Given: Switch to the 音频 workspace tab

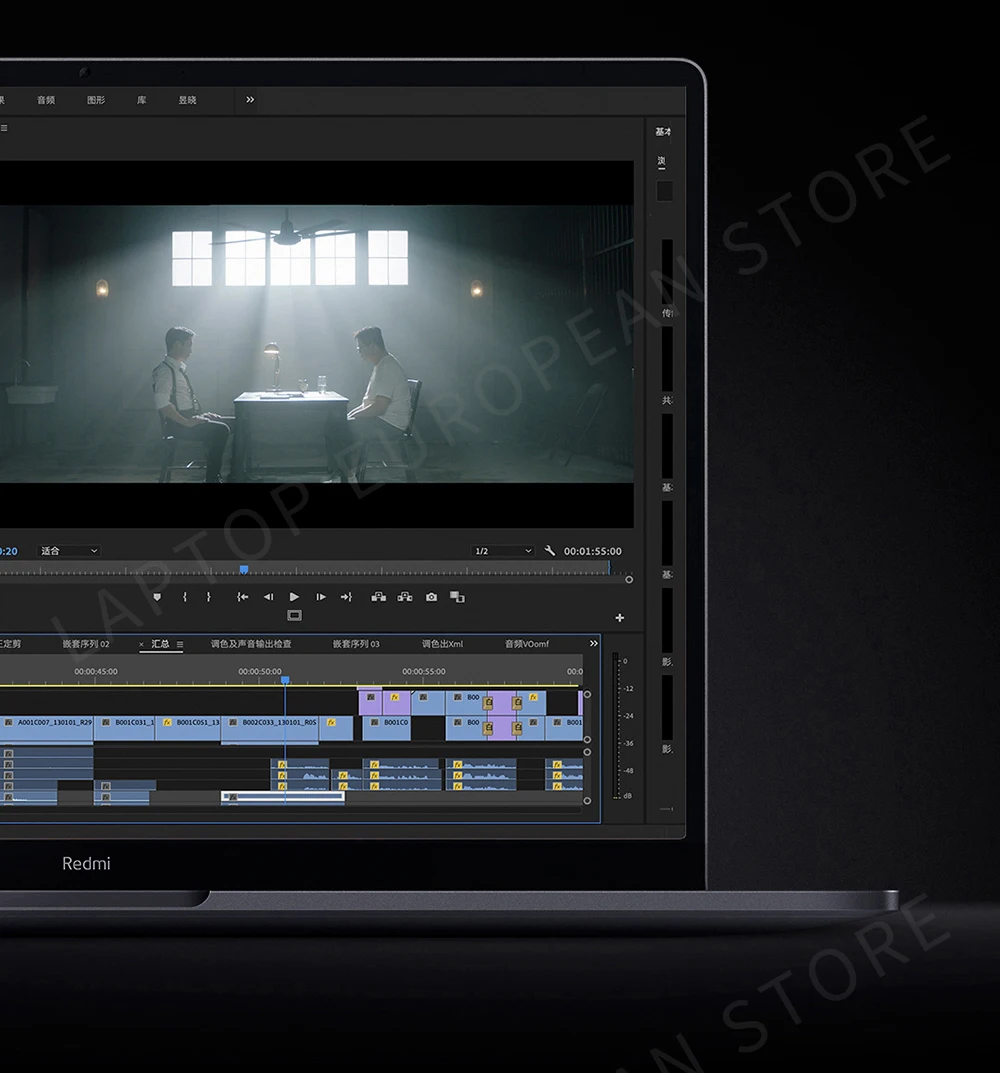Looking at the screenshot, I should (x=46, y=100).
